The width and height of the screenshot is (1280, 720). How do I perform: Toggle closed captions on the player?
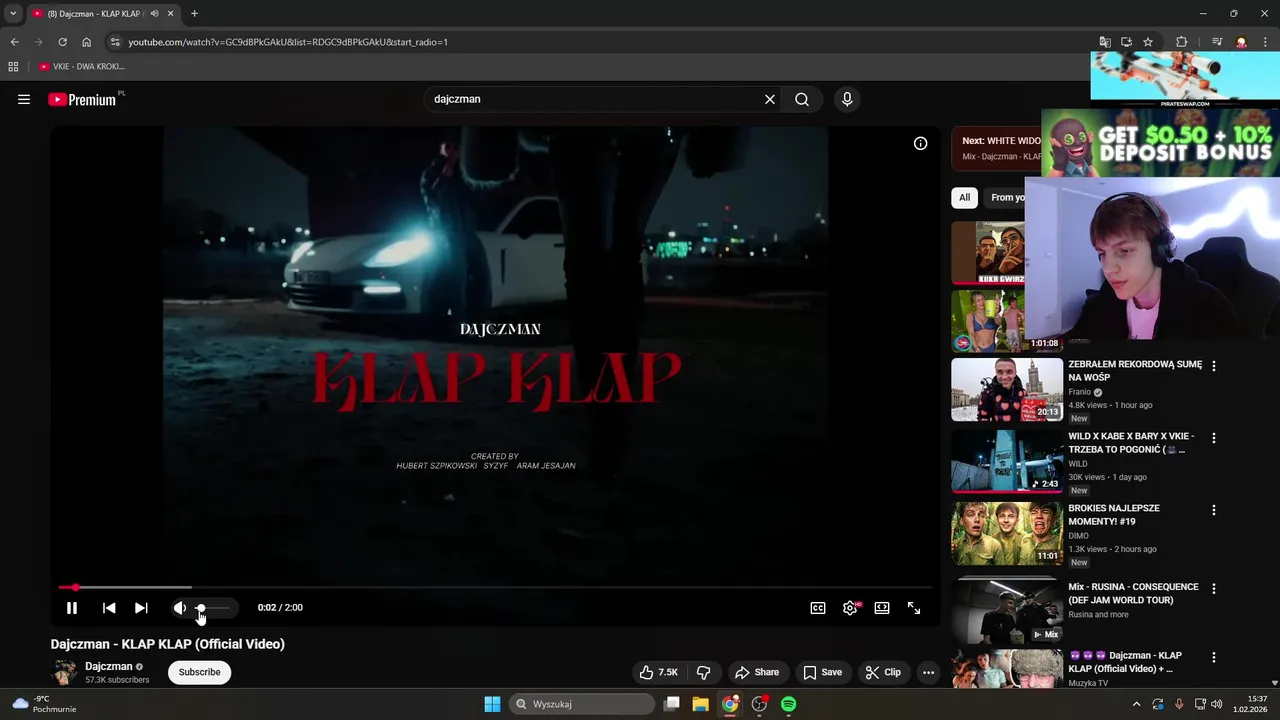pos(818,608)
